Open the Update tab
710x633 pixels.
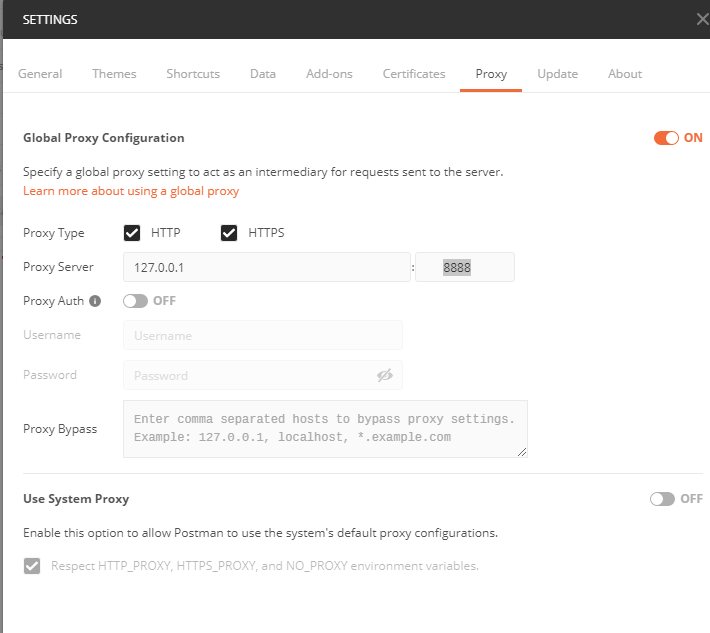557,74
